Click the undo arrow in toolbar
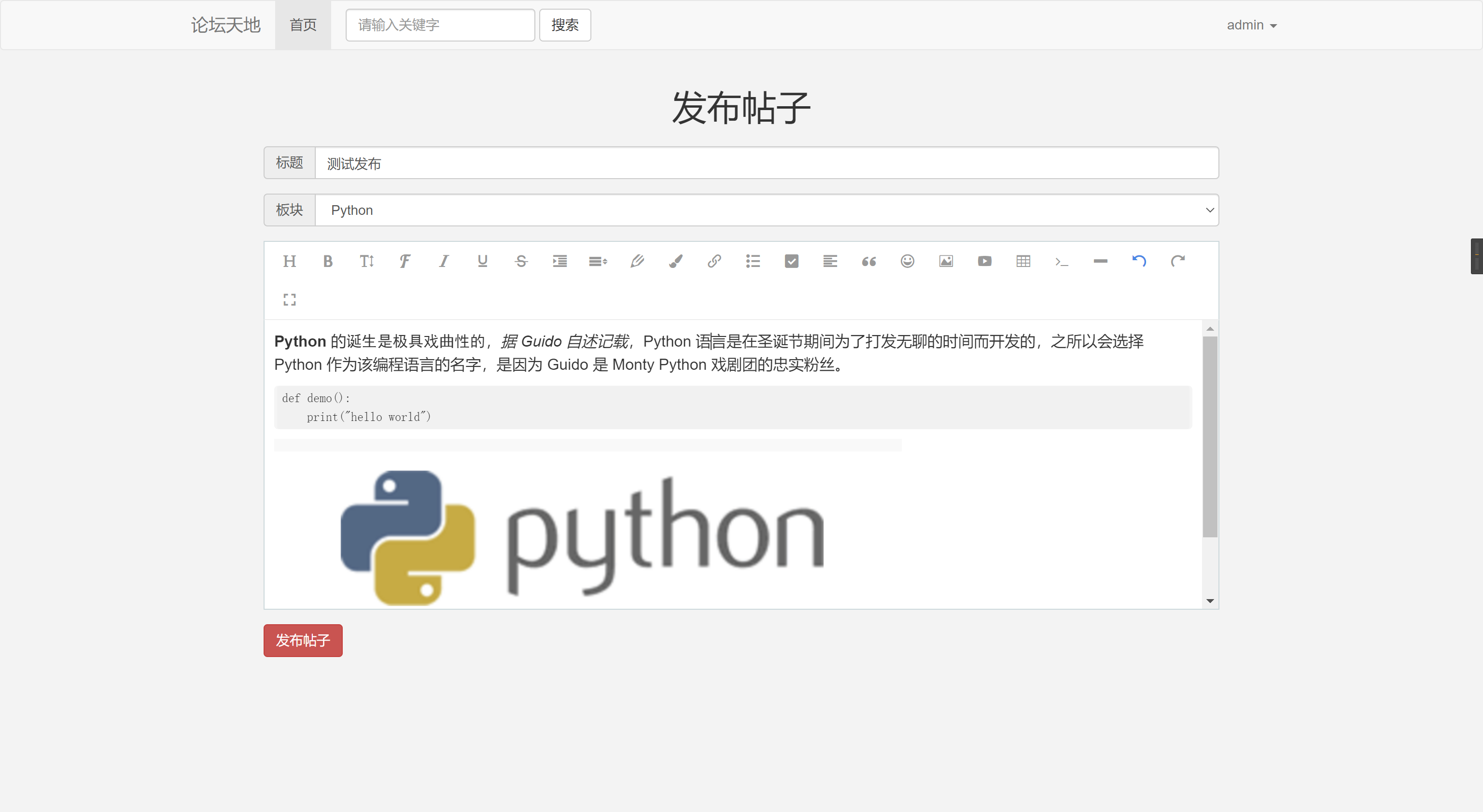This screenshot has height=812, width=1483. pos(1139,262)
